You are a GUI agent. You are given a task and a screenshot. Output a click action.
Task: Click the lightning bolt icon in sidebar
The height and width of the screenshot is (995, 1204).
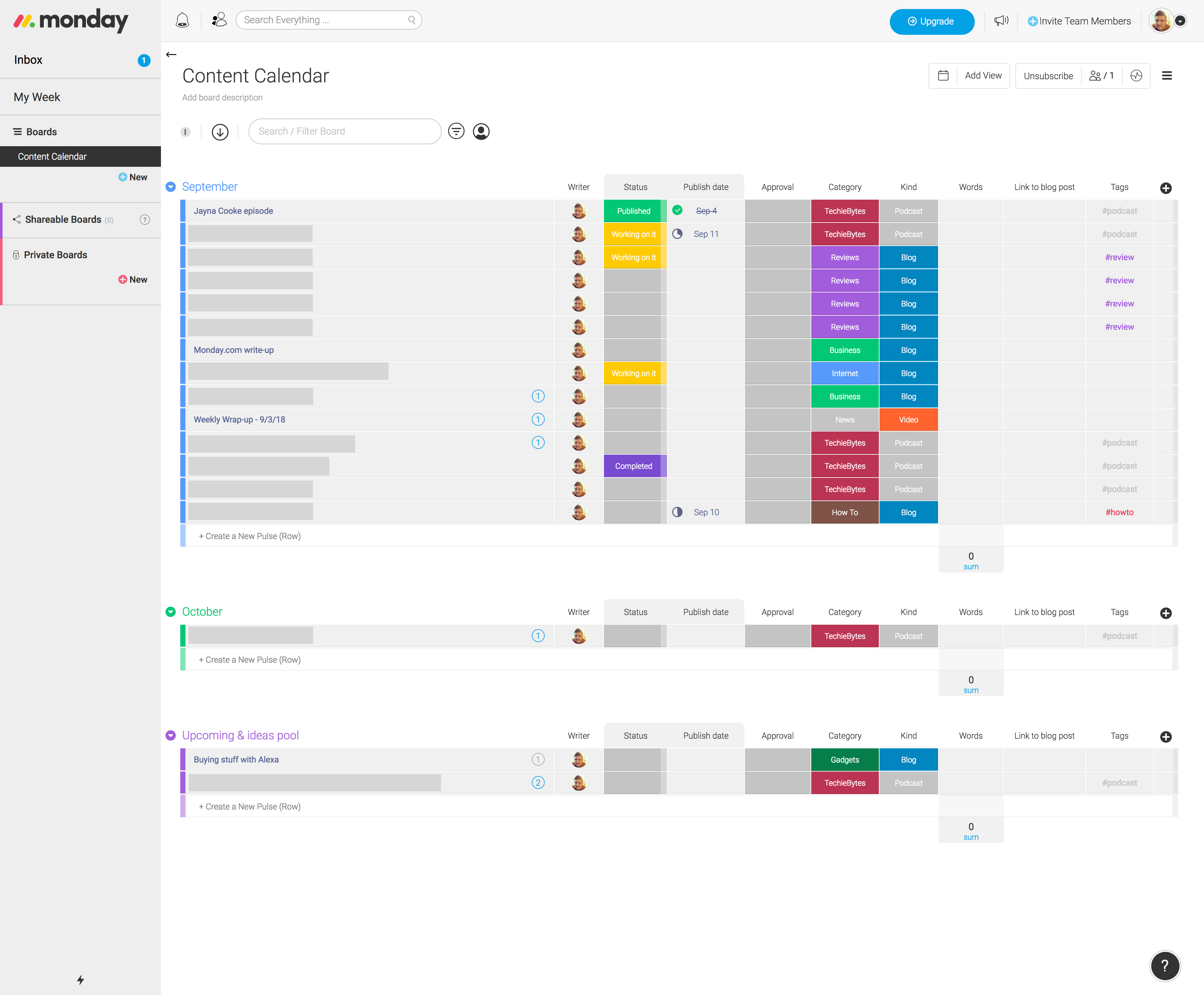click(x=80, y=980)
